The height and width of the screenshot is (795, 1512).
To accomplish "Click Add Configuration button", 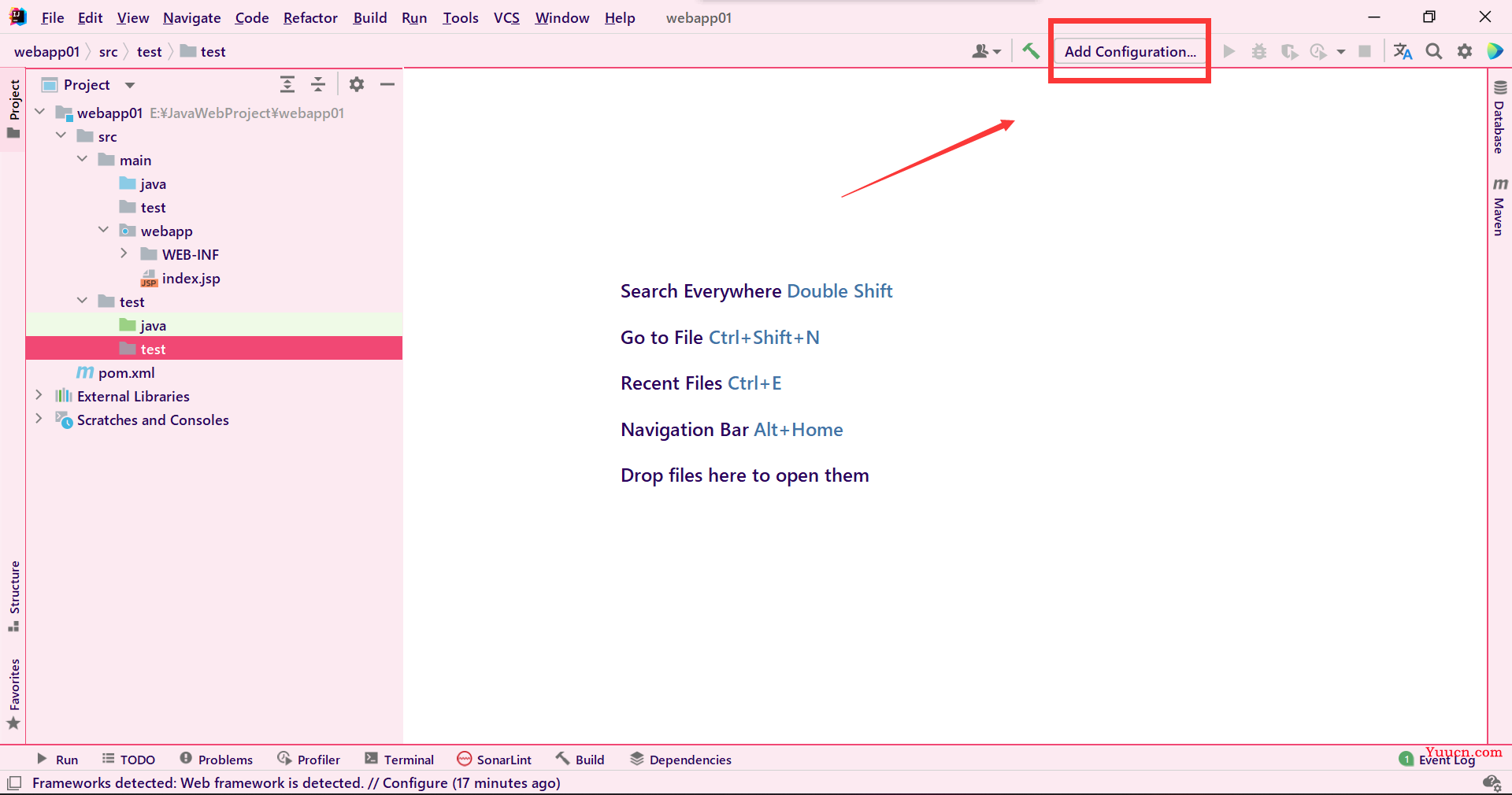I will (x=1130, y=51).
